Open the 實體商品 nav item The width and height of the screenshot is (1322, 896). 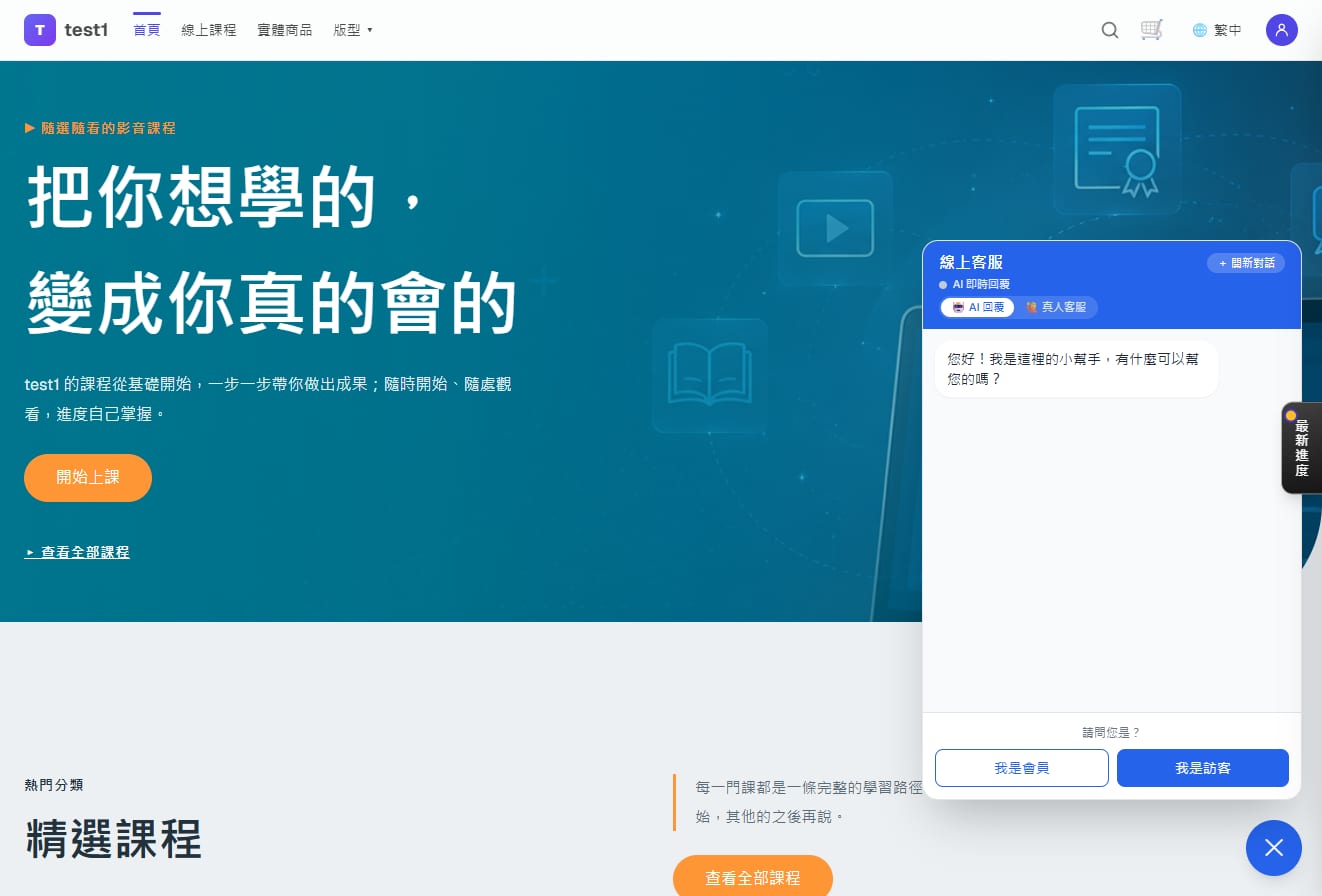[x=285, y=30]
